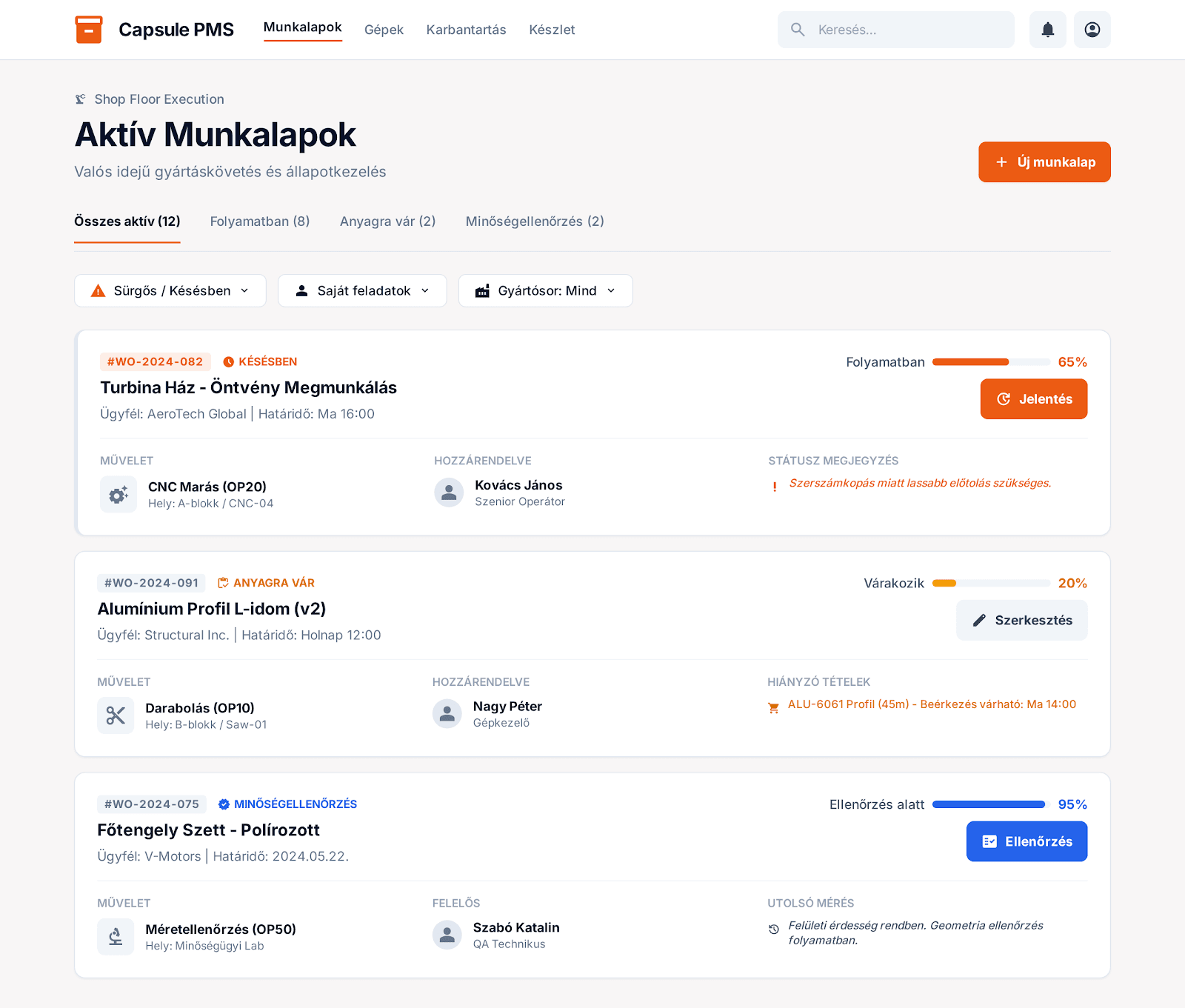Click the scissors icon next to Darabolás (OP10)

(116, 715)
